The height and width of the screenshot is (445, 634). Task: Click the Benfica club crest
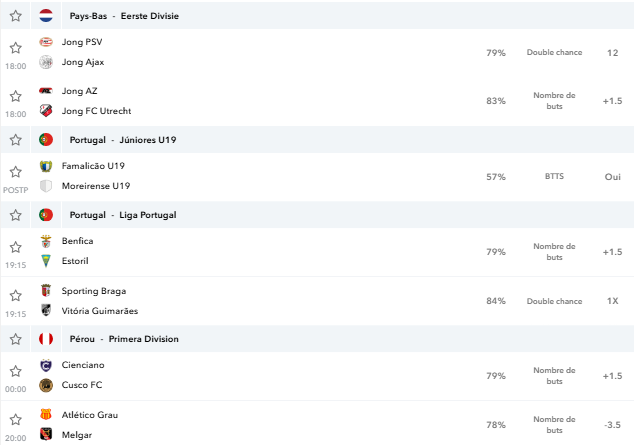[x=46, y=241]
